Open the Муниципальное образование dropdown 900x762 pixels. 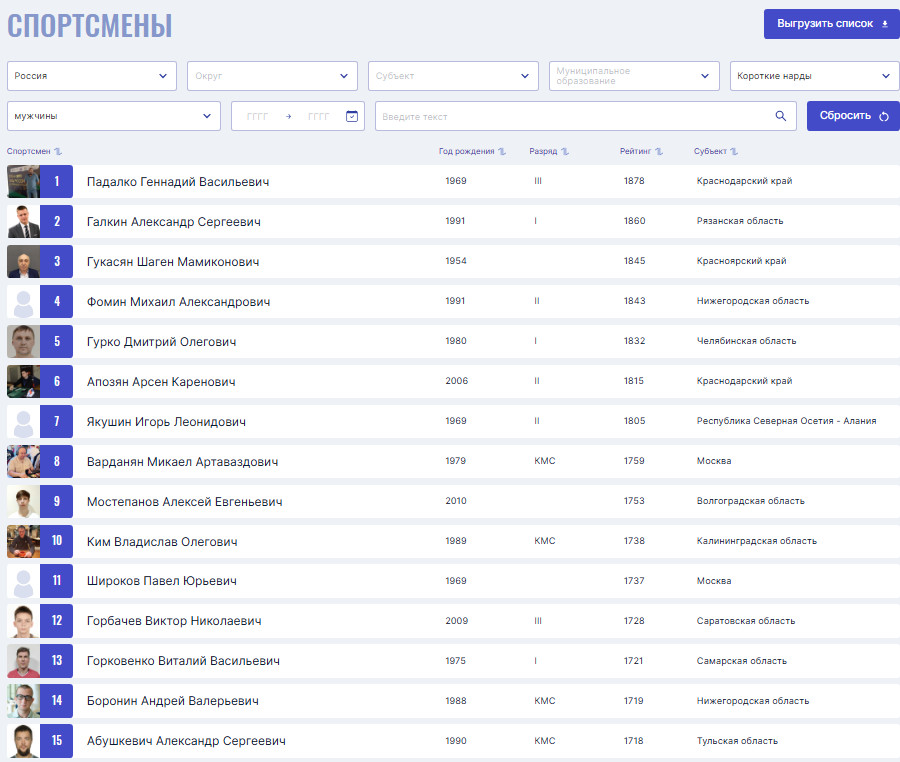coord(634,76)
